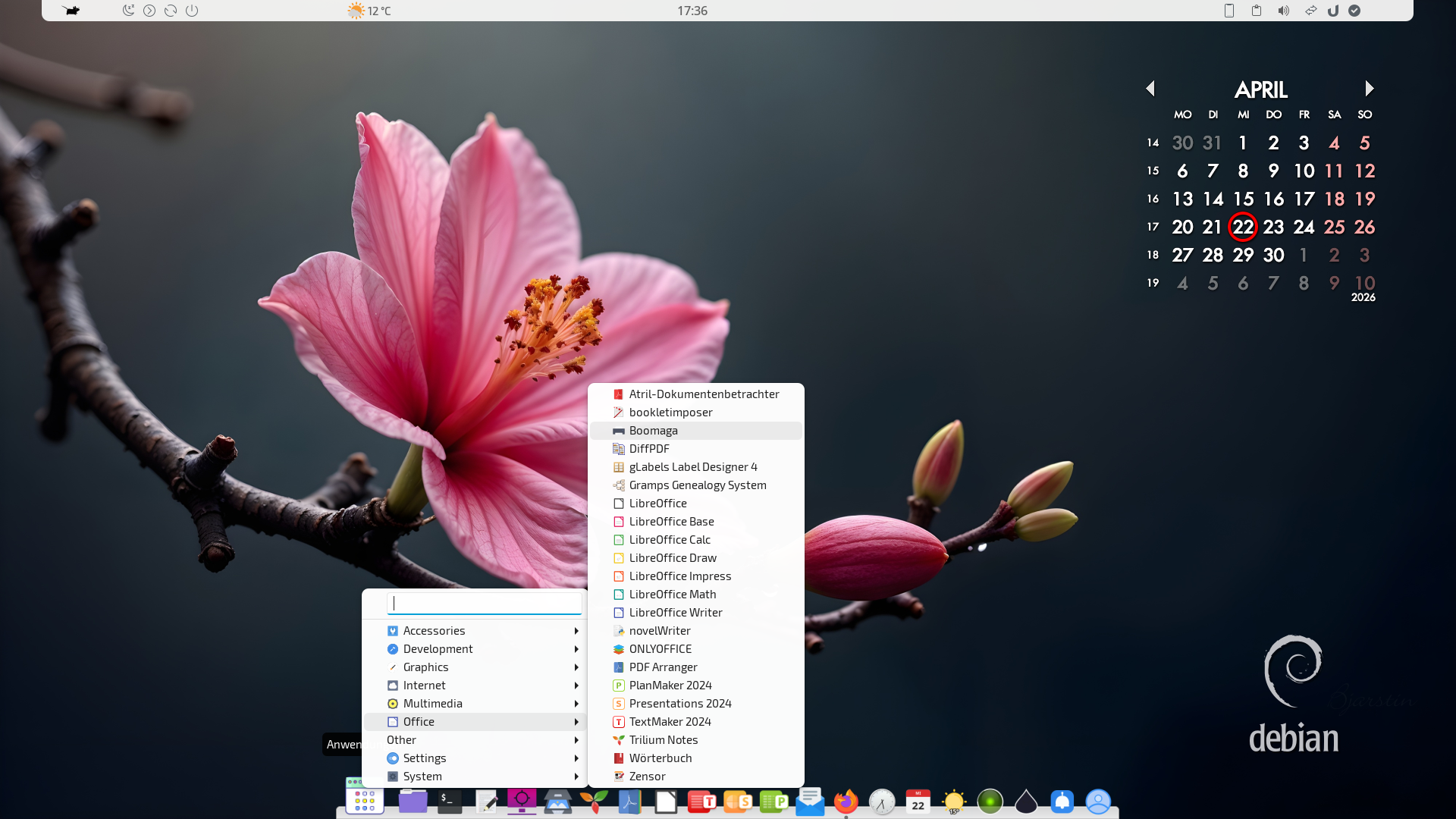Open ONLYOFFICE menu entry
Image resolution: width=1456 pixels, height=819 pixels.
click(x=660, y=649)
